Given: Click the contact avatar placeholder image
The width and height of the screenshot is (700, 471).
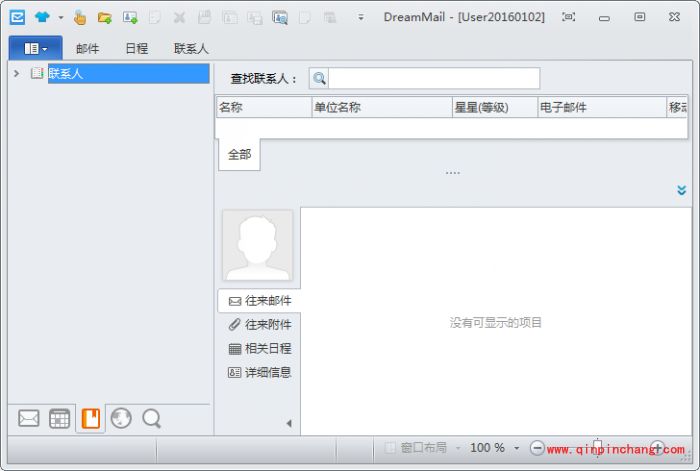Looking at the screenshot, I should (x=258, y=246).
